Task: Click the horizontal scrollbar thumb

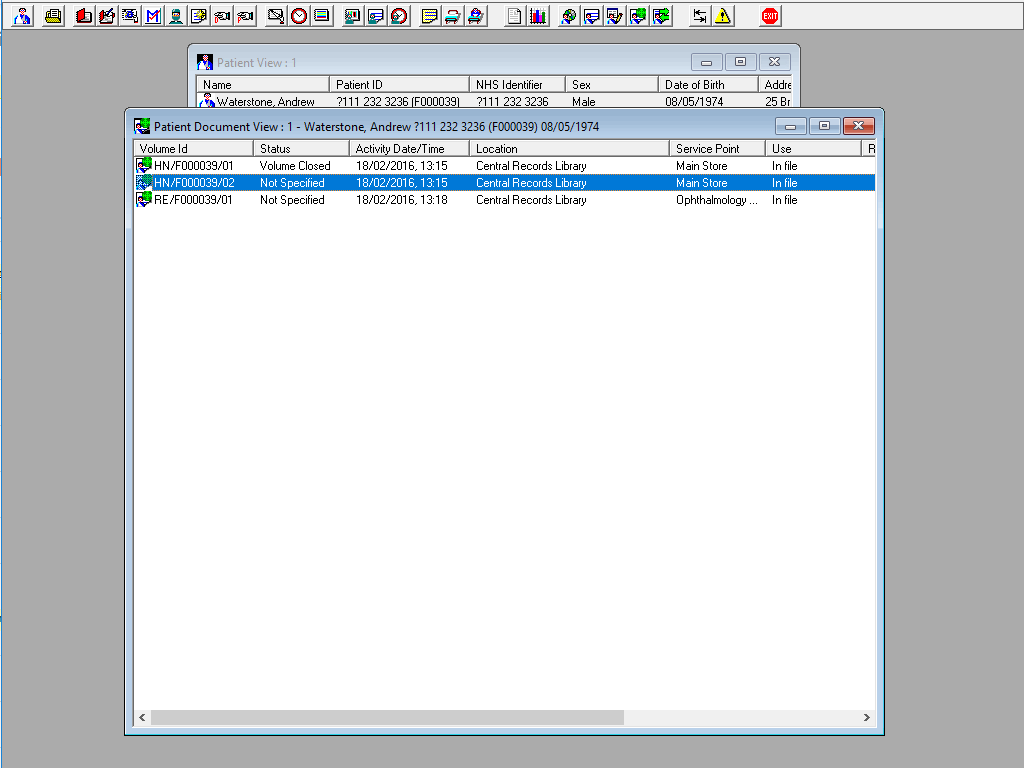Action: [x=387, y=717]
